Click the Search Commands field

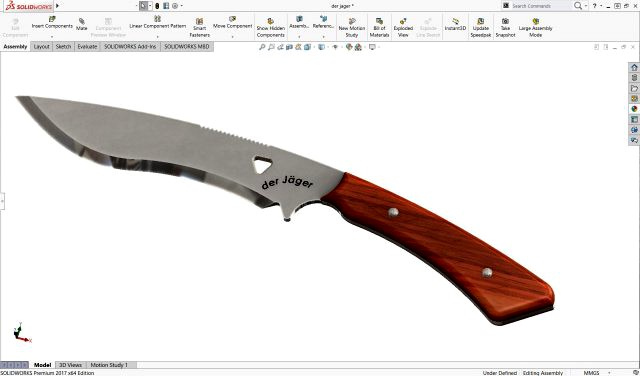click(541, 6)
